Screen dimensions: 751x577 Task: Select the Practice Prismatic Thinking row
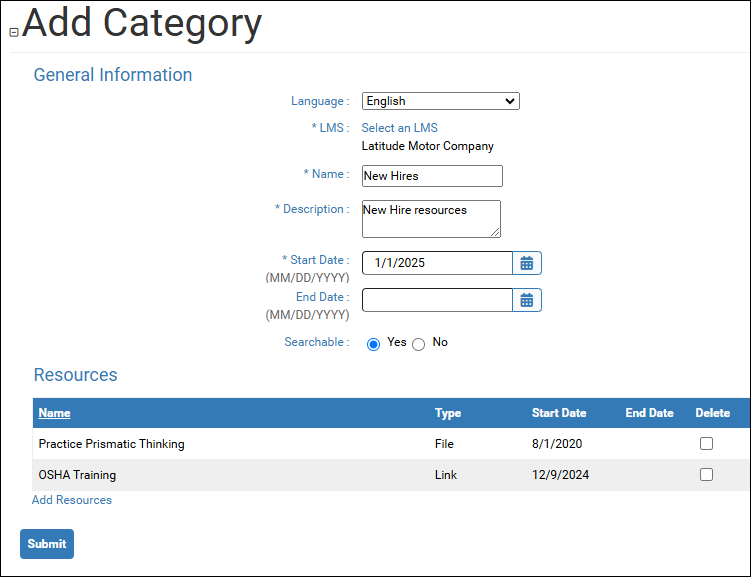click(111, 444)
